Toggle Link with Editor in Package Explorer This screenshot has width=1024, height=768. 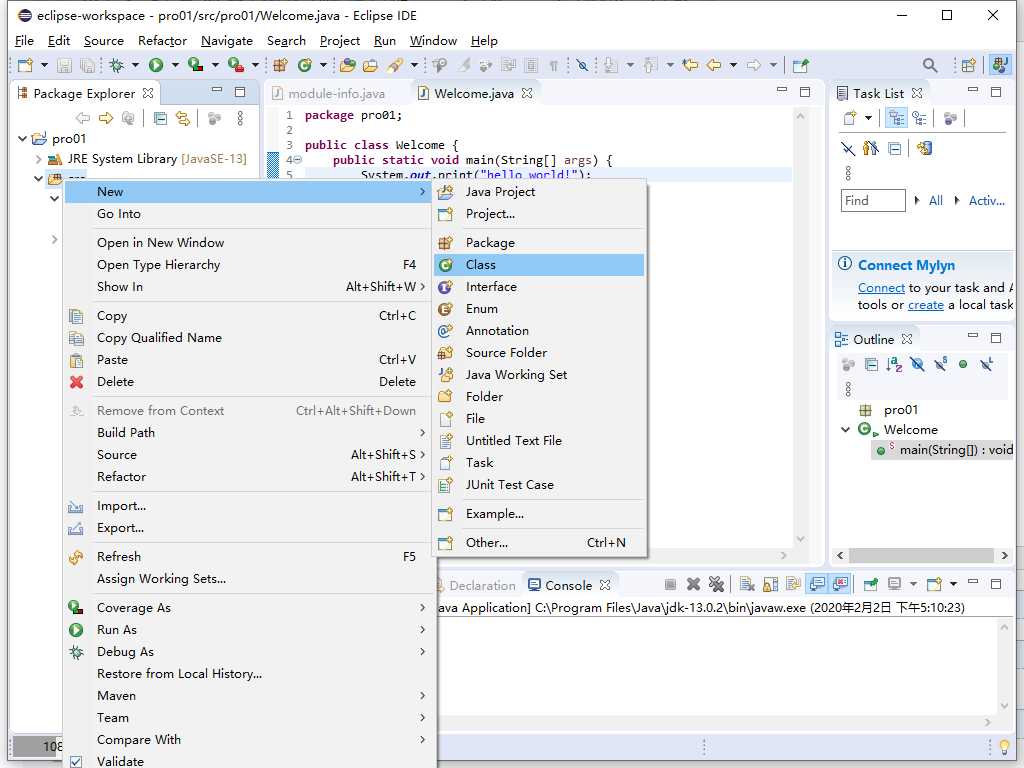[x=183, y=118]
